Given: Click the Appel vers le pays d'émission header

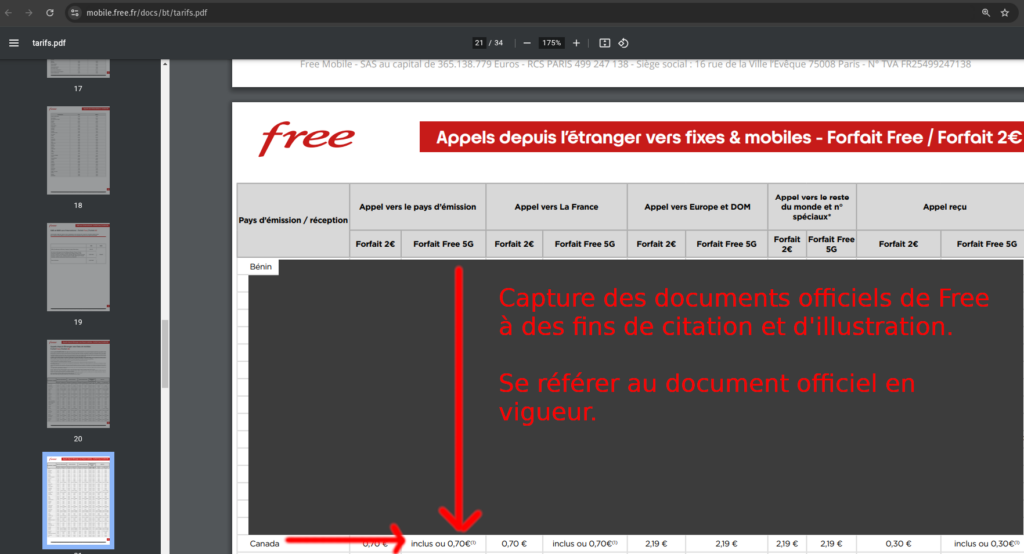Looking at the screenshot, I should pyautogui.click(x=417, y=207).
